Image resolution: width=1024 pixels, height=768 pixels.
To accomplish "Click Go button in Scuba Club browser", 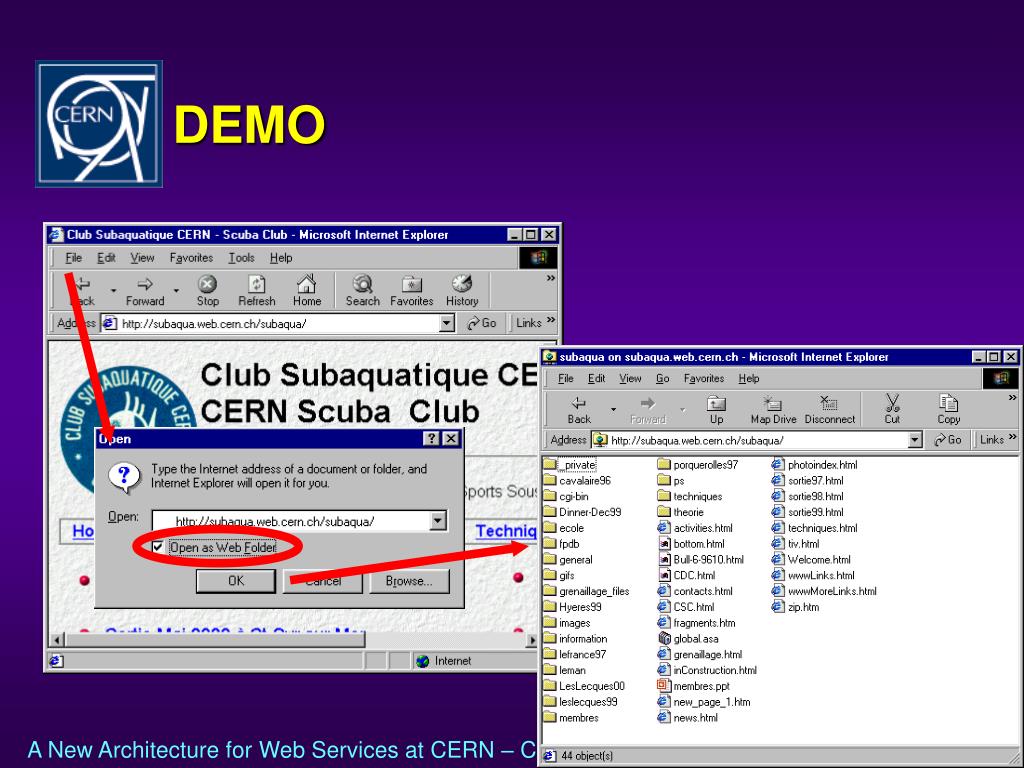I will (x=482, y=323).
